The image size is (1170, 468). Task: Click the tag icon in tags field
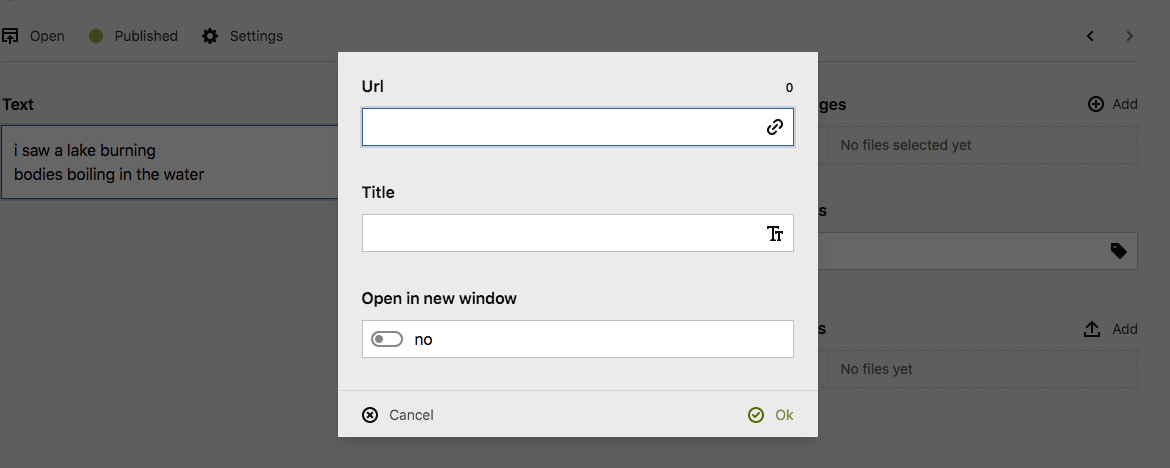[x=1119, y=251]
